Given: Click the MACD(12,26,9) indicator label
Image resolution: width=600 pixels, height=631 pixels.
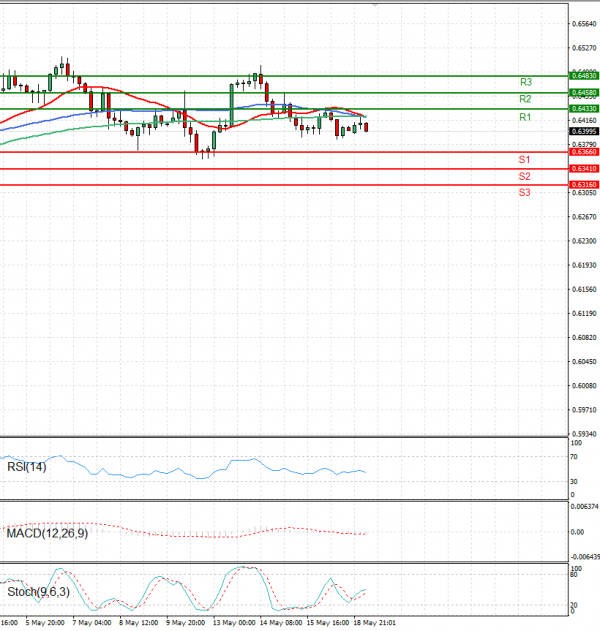Looking at the screenshot, I should point(47,534).
